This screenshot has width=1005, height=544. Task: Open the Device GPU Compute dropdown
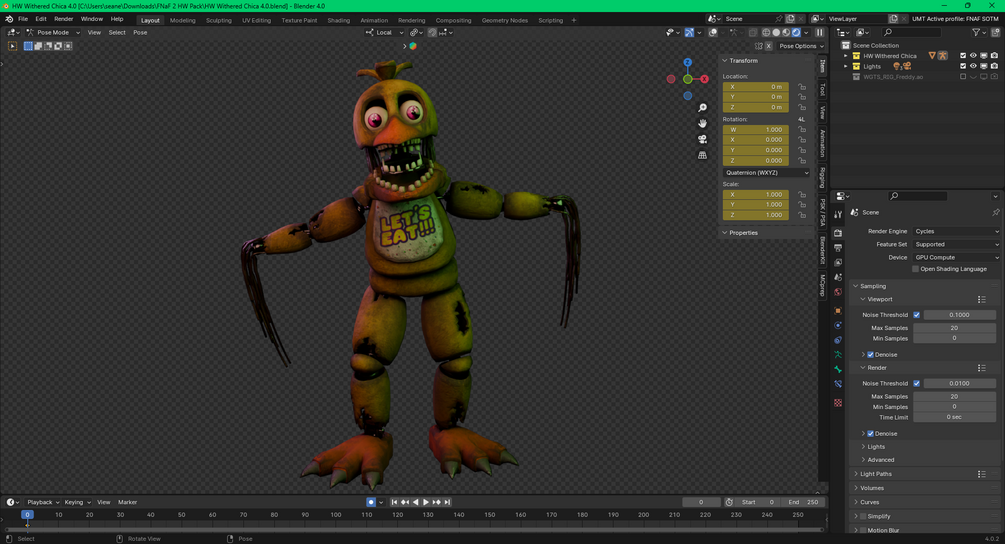(956, 257)
